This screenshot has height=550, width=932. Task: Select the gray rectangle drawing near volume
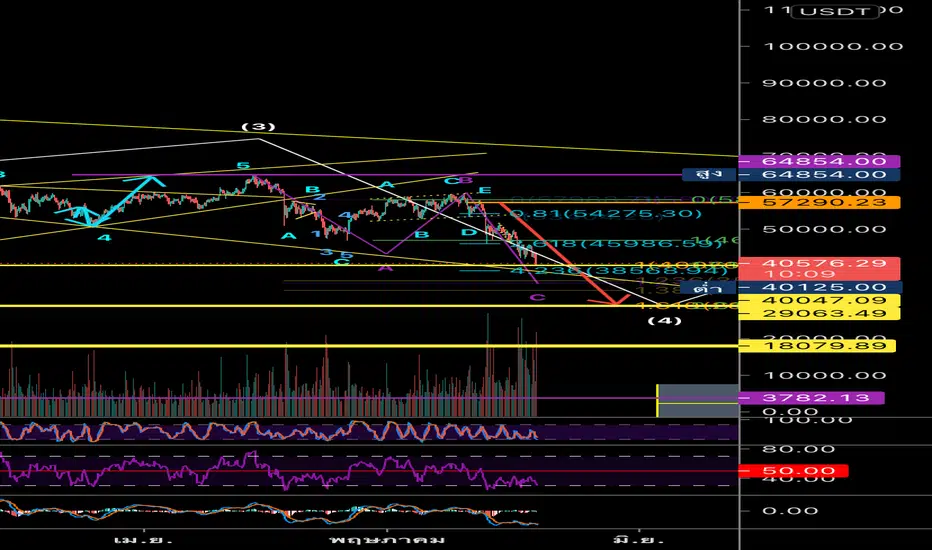pos(698,400)
